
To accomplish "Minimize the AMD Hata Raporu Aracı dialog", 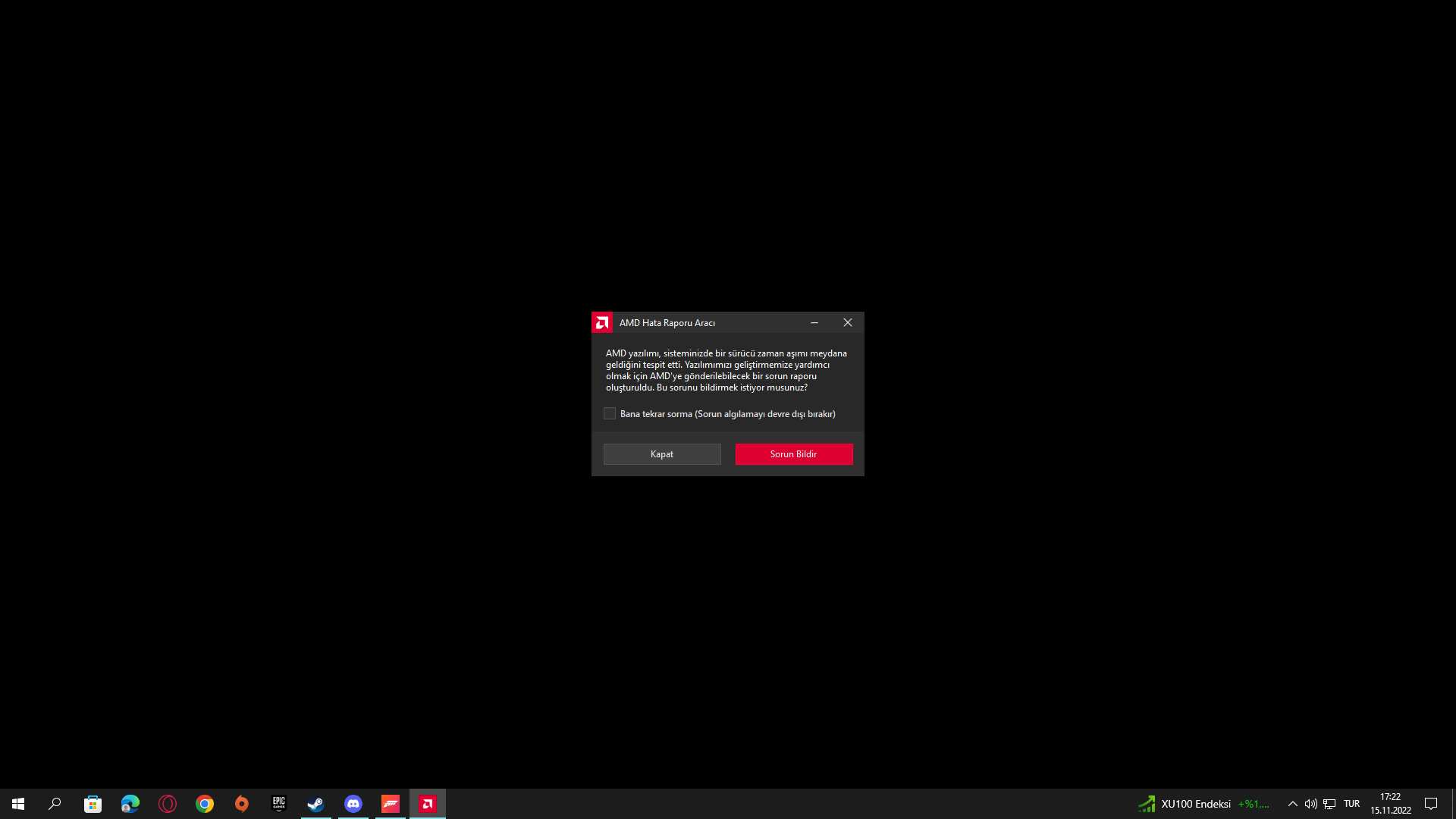I will pyautogui.click(x=814, y=322).
